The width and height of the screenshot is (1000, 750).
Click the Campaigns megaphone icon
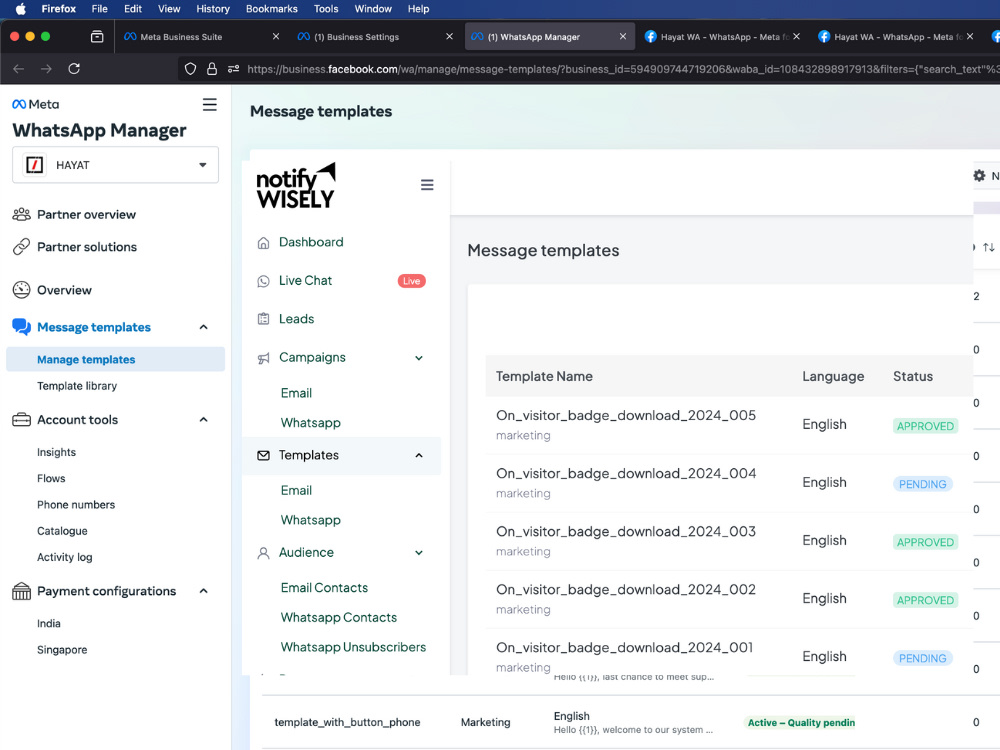(x=263, y=358)
